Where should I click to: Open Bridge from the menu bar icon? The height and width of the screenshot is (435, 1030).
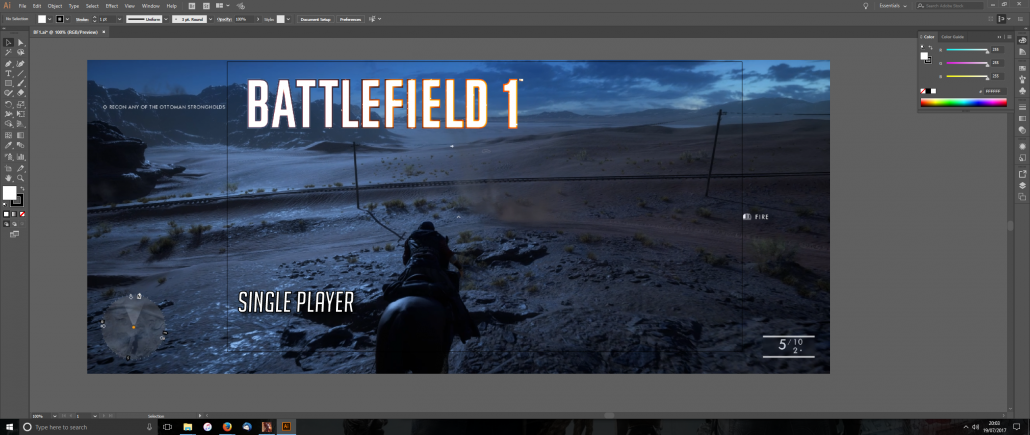point(192,6)
